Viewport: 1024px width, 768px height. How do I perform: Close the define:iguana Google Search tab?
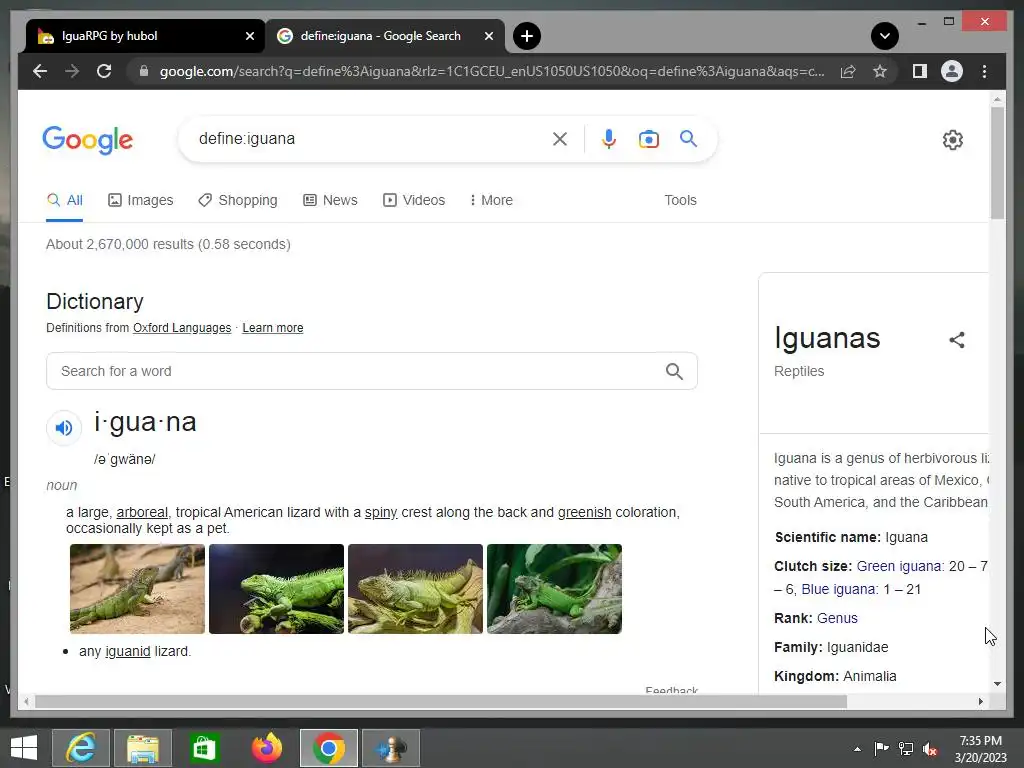[488, 36]
